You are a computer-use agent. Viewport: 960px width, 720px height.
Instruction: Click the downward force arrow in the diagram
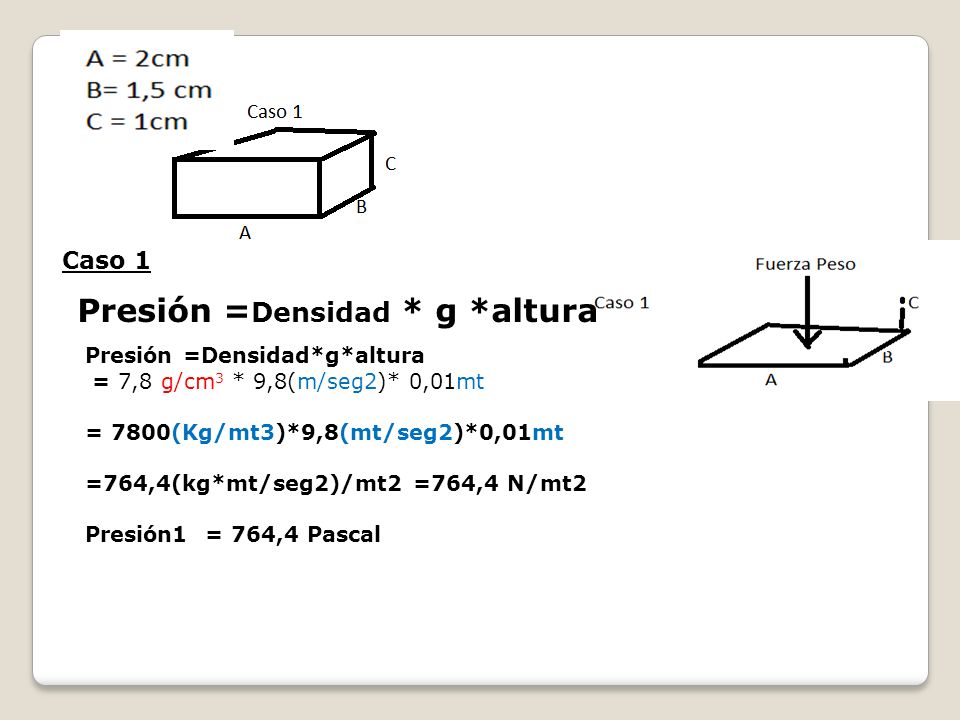pos(808,312)
